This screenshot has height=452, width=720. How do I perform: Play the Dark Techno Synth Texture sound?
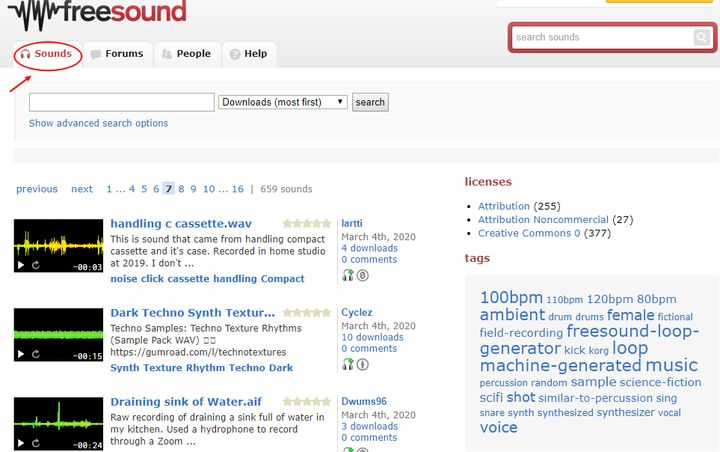pyautogui.click(x=21, y=355)
